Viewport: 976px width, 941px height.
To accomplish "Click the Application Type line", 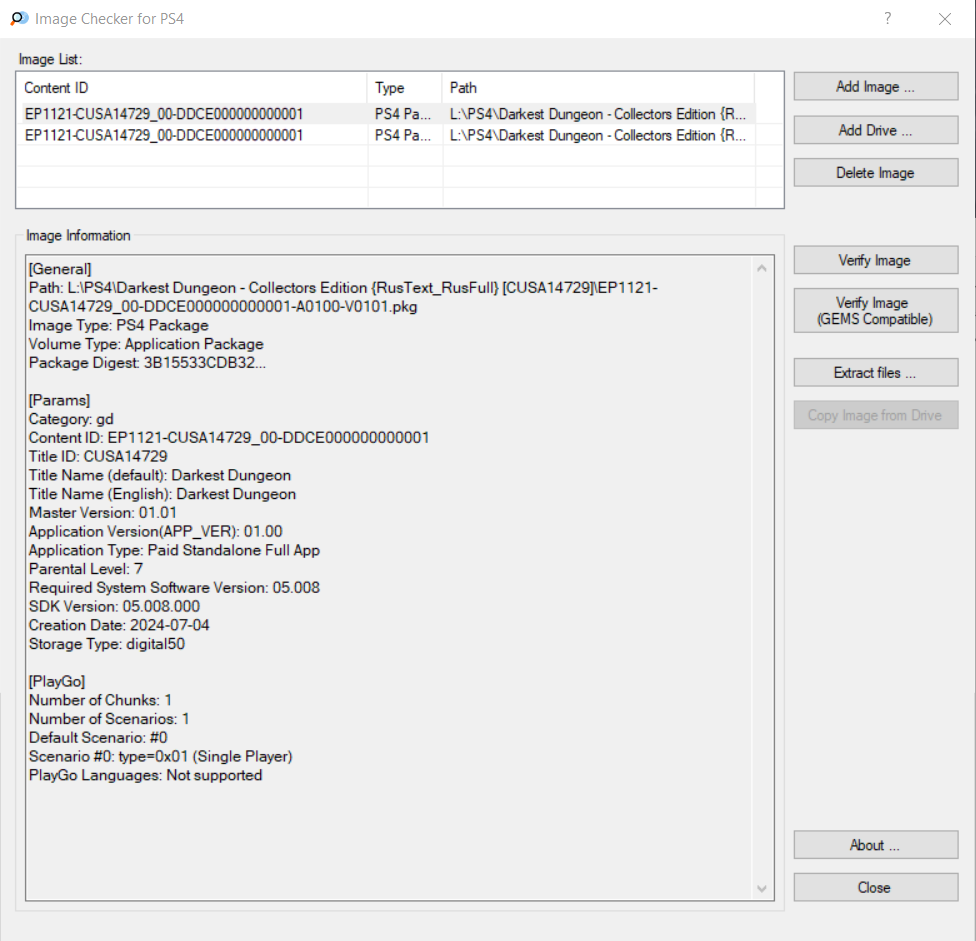I will (x=174, y=550).
